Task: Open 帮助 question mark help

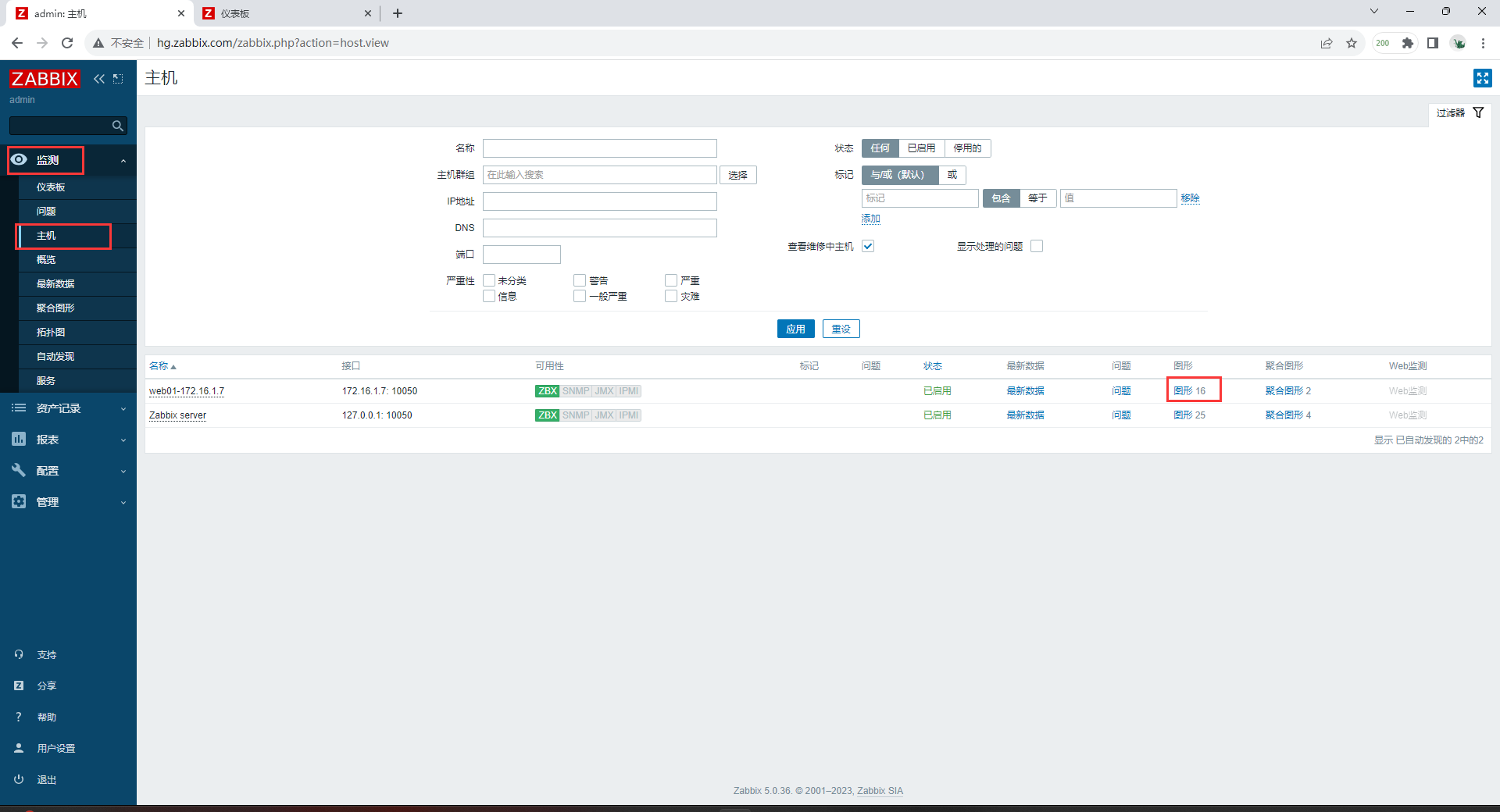Action: [19, 717]
